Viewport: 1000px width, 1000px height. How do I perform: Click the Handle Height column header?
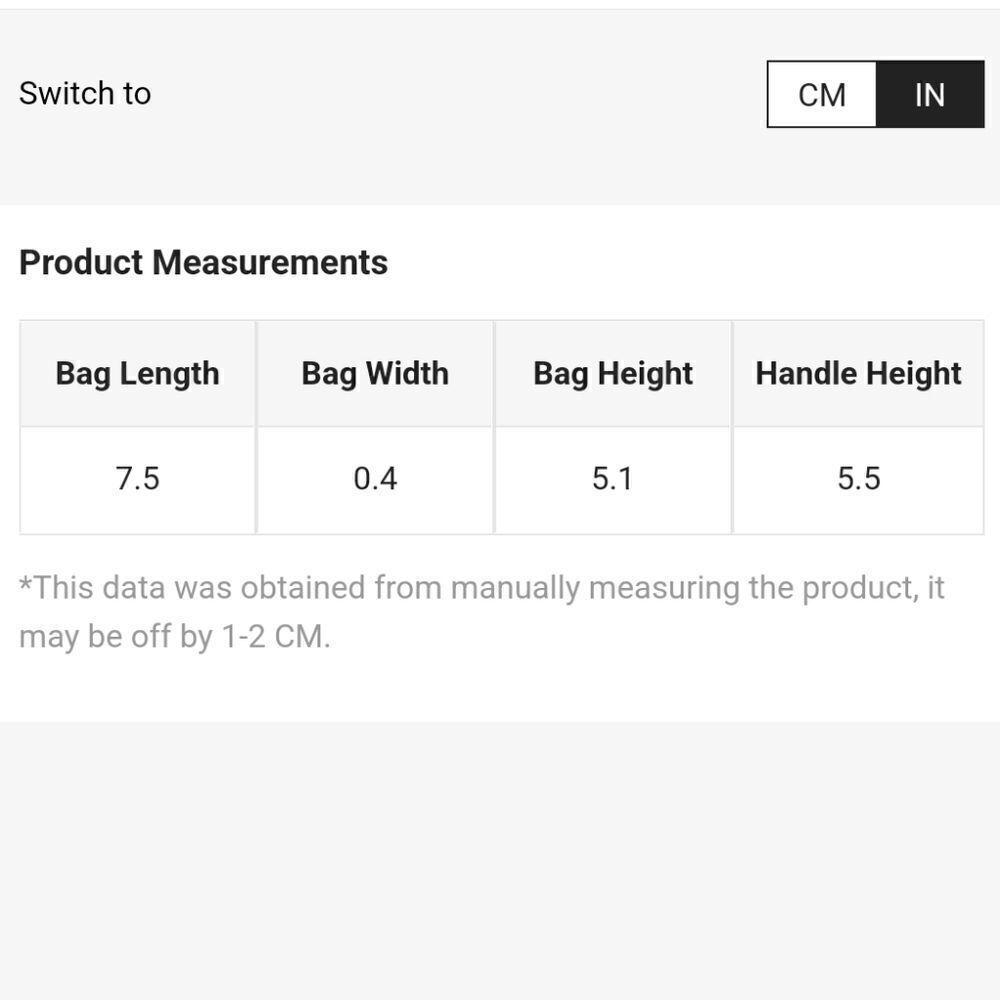pyautogui.click(x=858, y=373)
